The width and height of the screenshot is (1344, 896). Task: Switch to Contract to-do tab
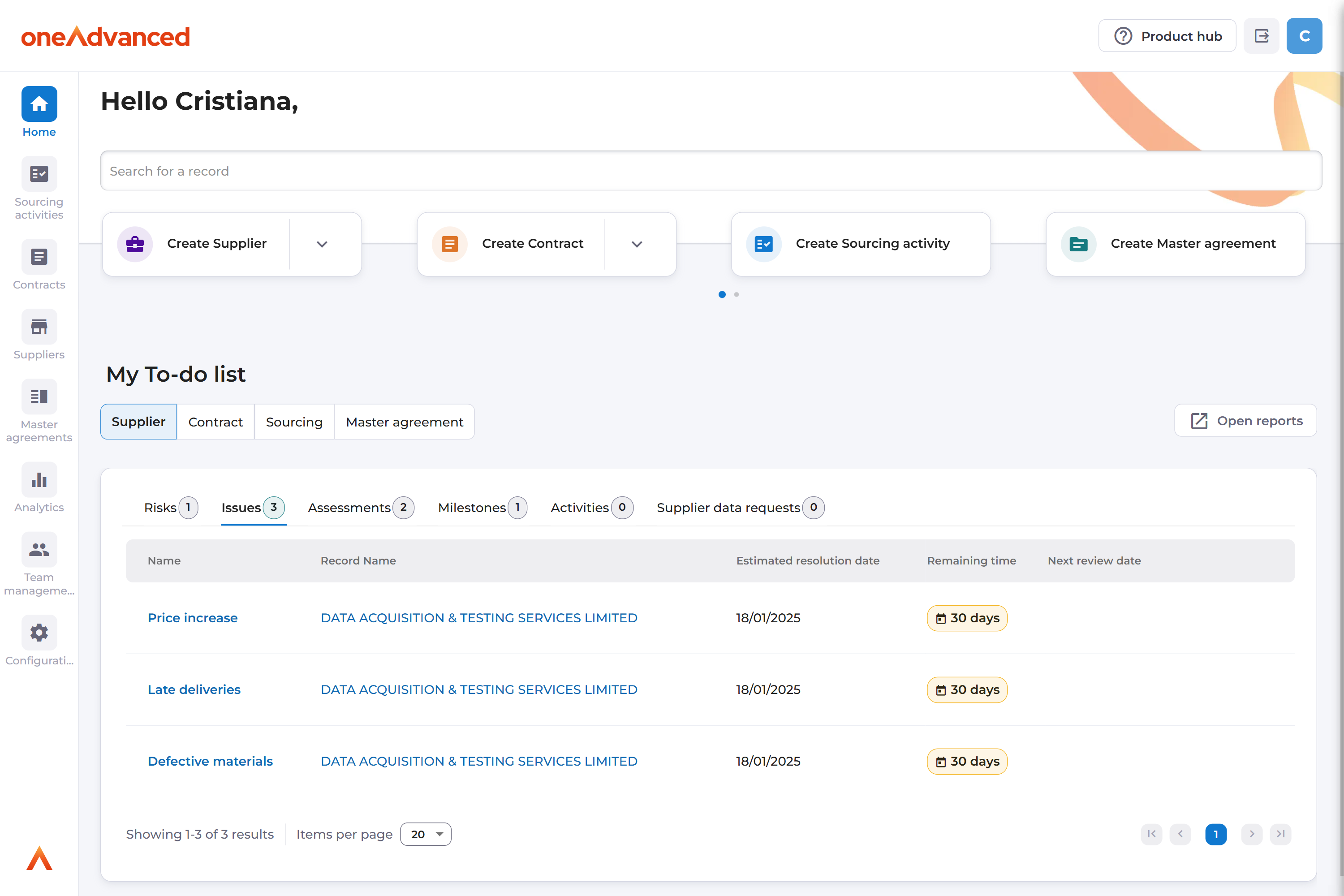(215, 422)
